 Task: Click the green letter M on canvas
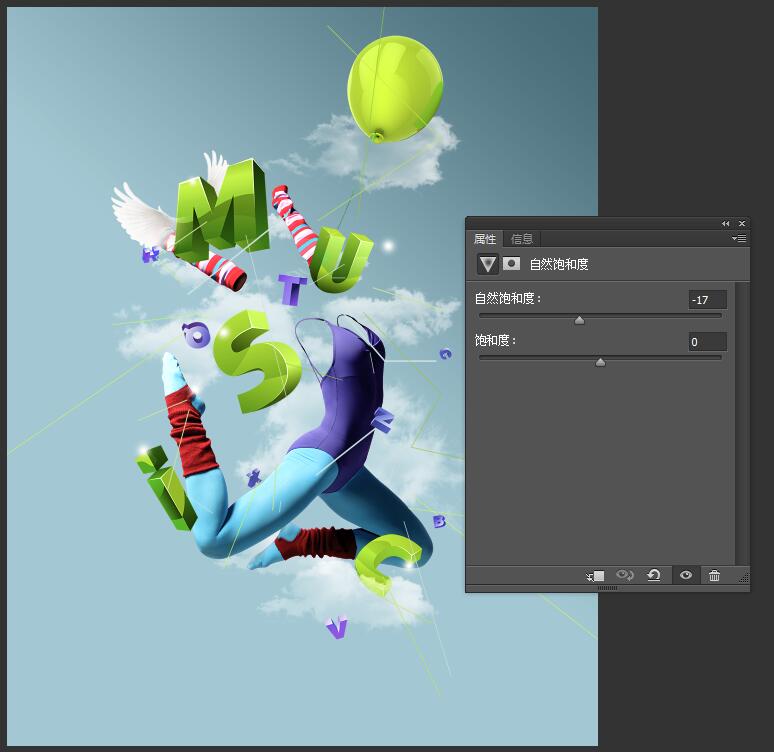tap(222, 210)
